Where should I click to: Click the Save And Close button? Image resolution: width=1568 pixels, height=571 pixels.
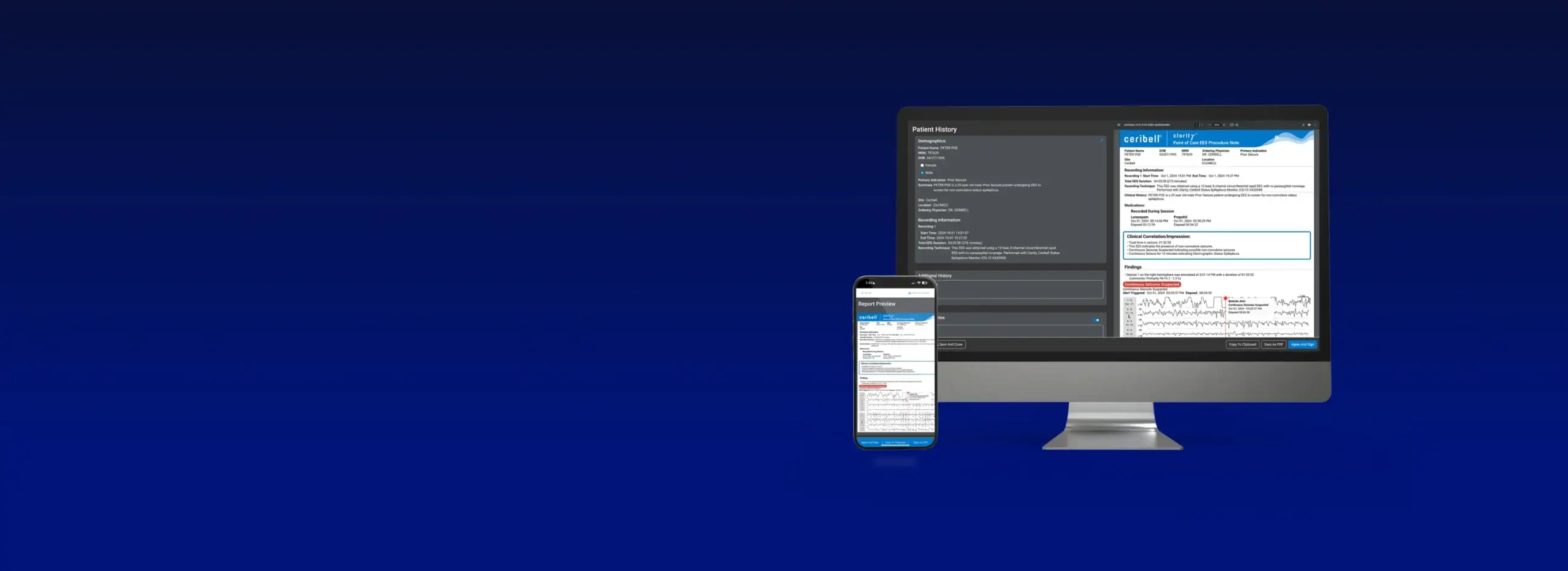[x=951, y=344]
